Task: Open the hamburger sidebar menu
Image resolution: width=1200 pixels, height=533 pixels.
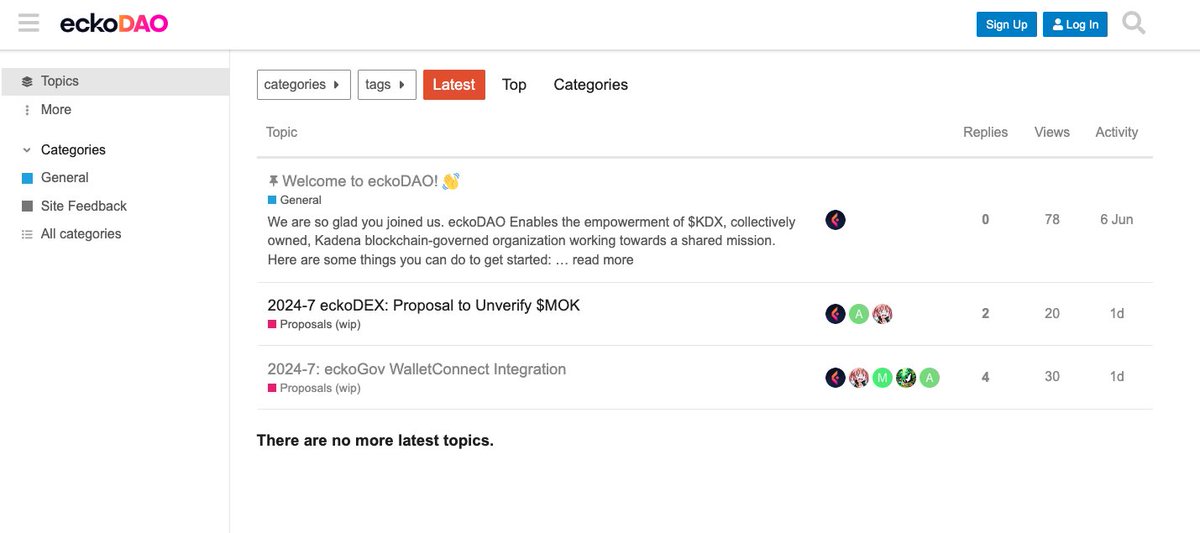Action: pyautogui.click(x=28, y=24)
